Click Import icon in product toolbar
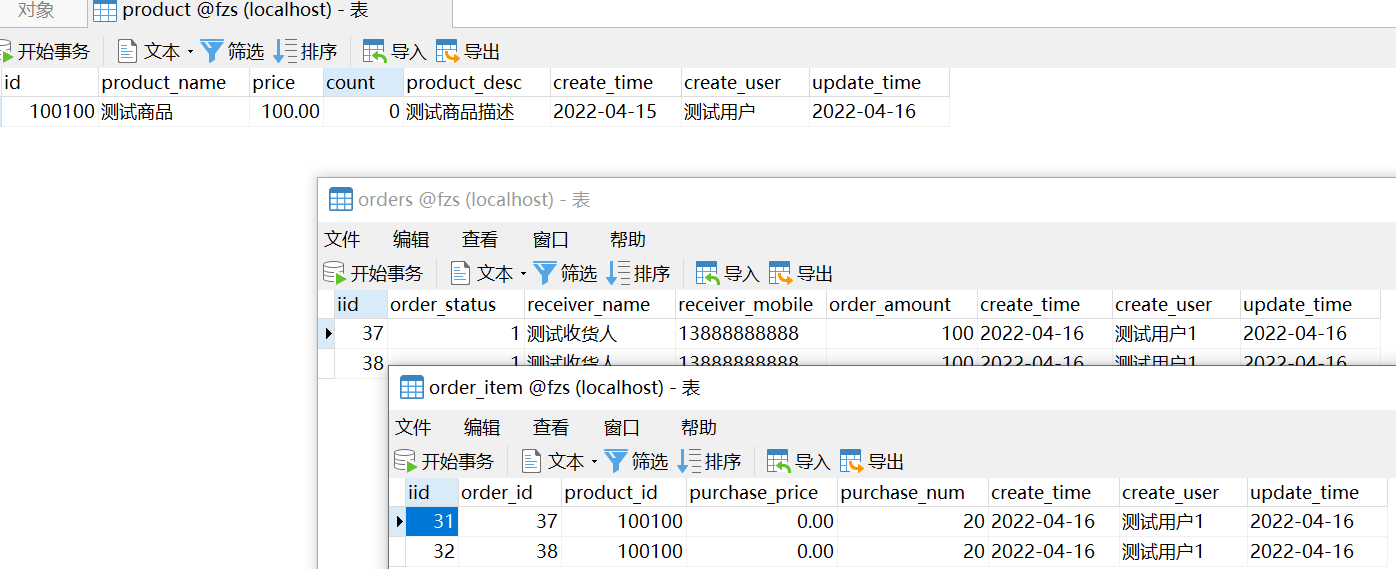Viewport: 1396px width, 569px height. click(x=374, y=51)
